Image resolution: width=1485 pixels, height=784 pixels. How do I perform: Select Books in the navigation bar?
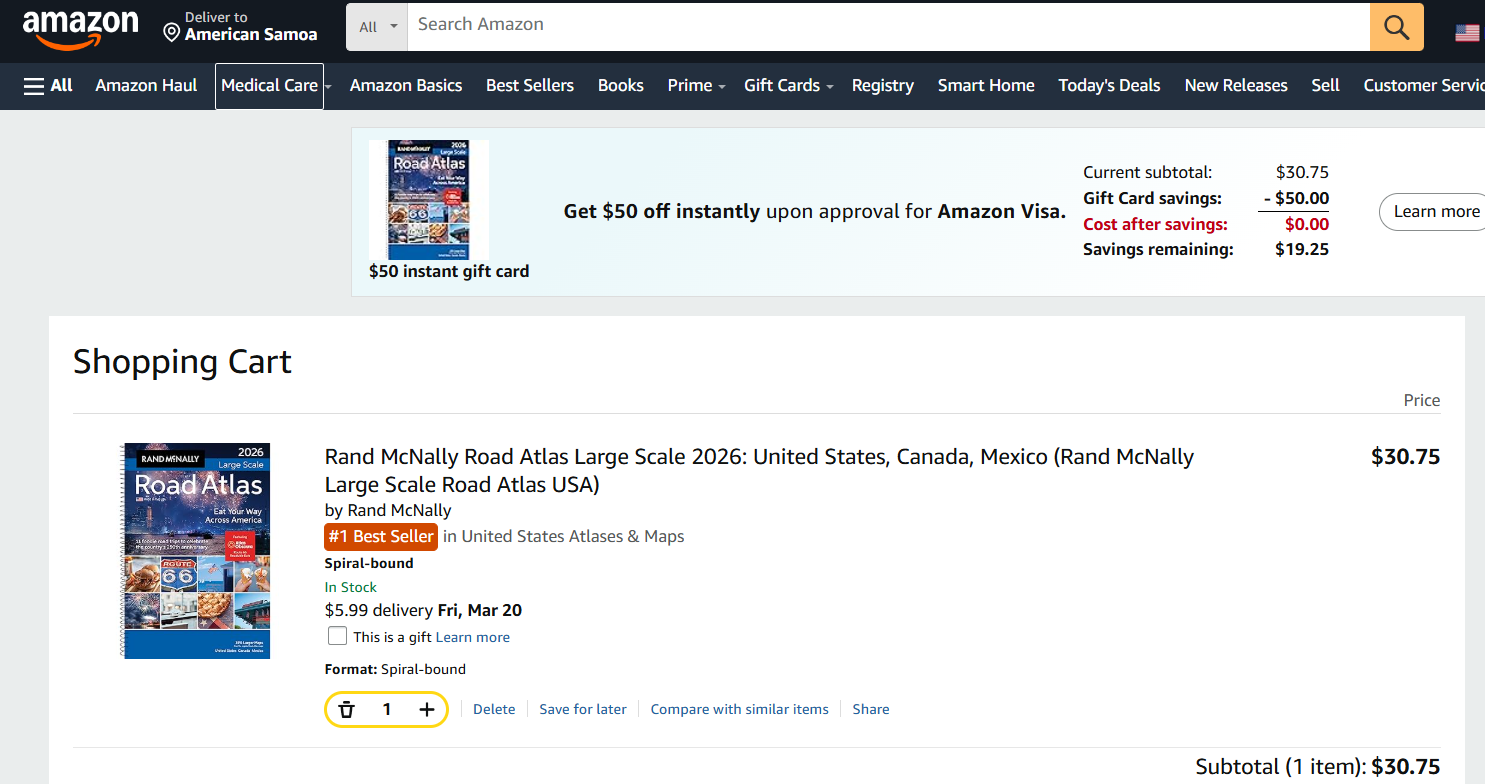pyautogui.click(x=620, y=86)
